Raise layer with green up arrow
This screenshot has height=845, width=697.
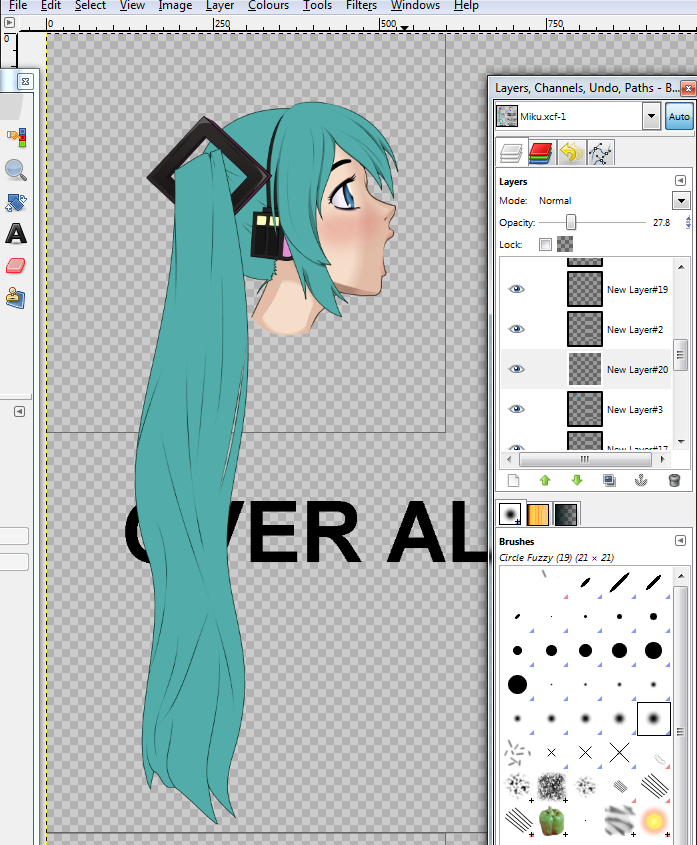tap(544, 481)
